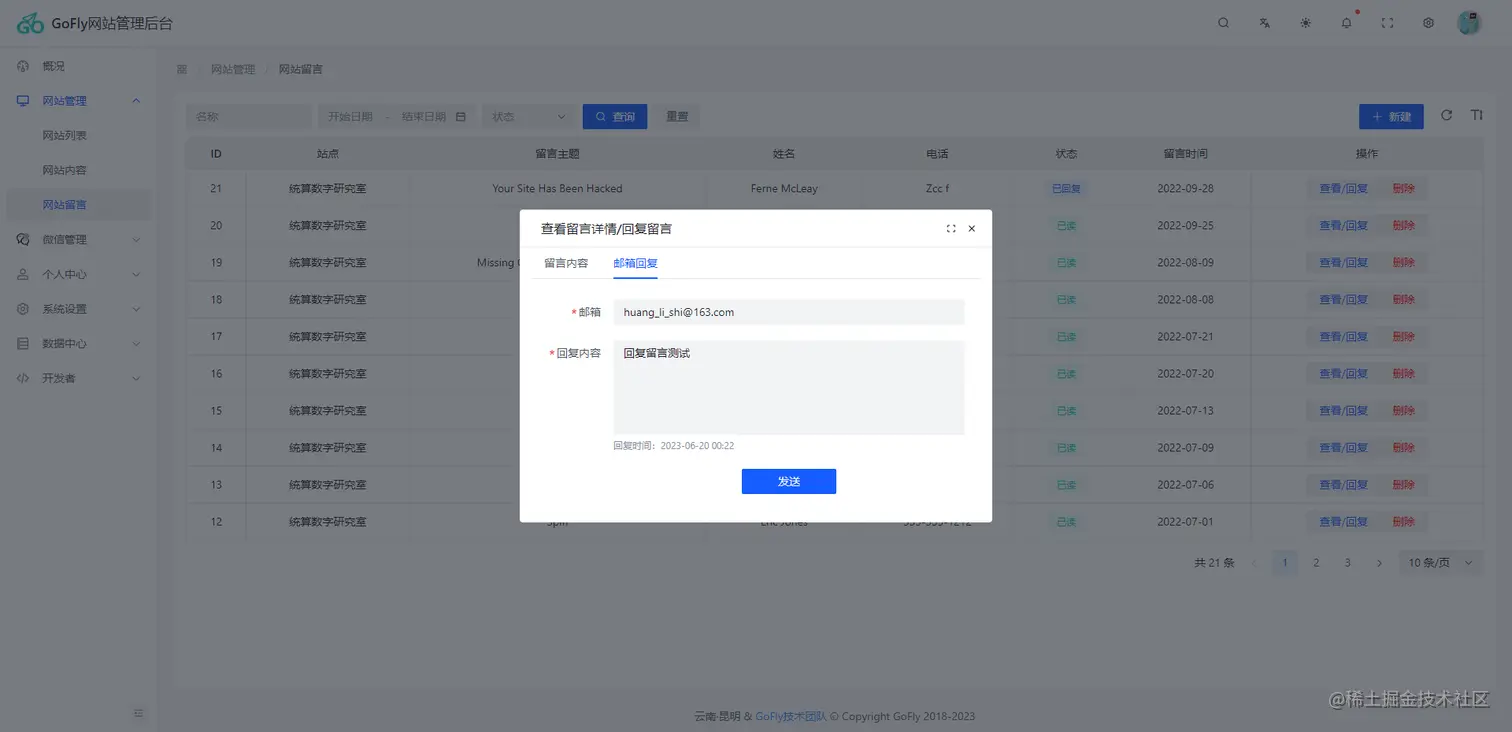
Task: Click the 网站管理 monitor icon
Action: [x=23, y=101]
